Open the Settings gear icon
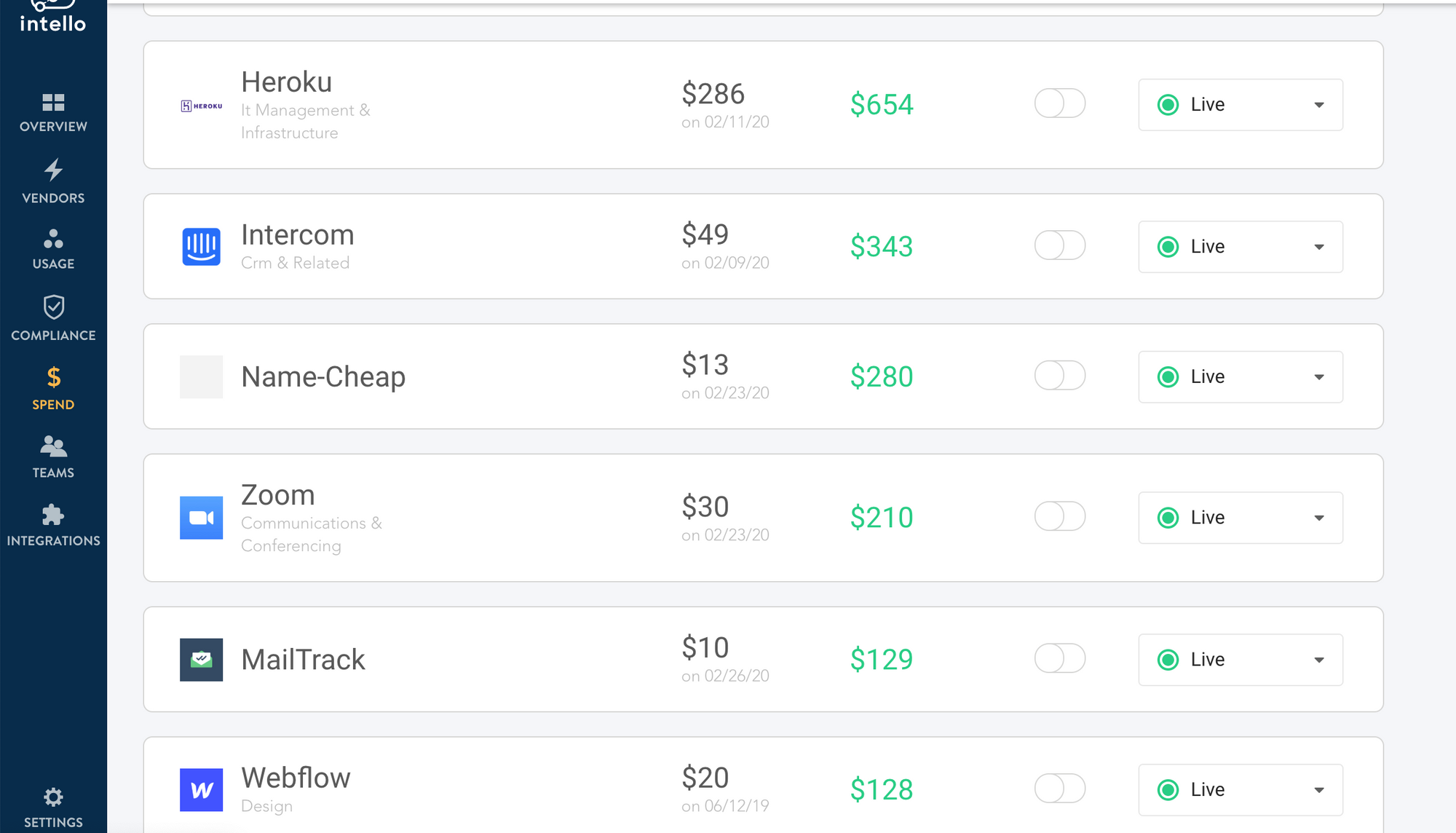Viewport: 1456px width, 833px height. pos(53,797)
